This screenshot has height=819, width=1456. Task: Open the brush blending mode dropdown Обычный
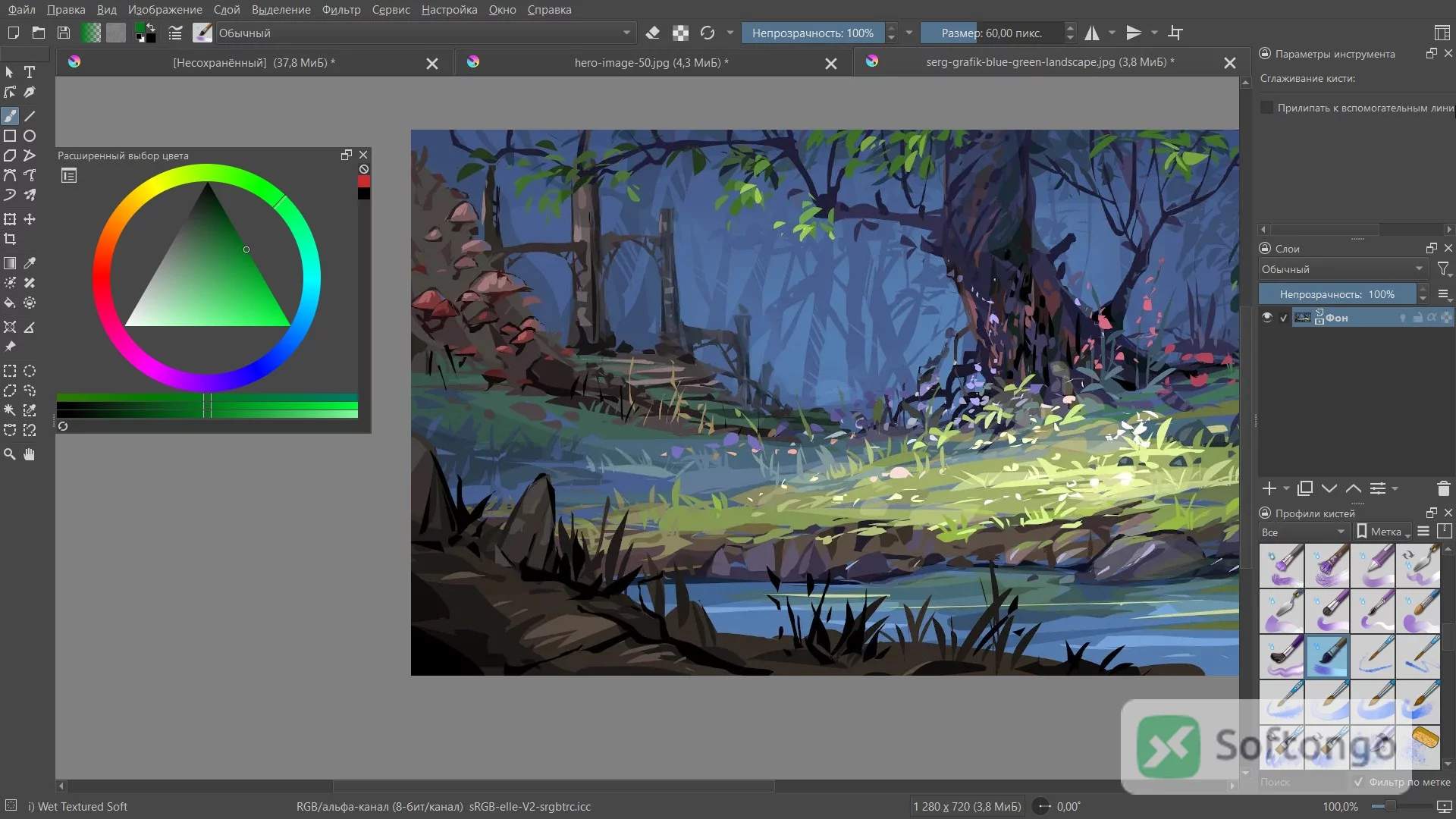(425, 33)
